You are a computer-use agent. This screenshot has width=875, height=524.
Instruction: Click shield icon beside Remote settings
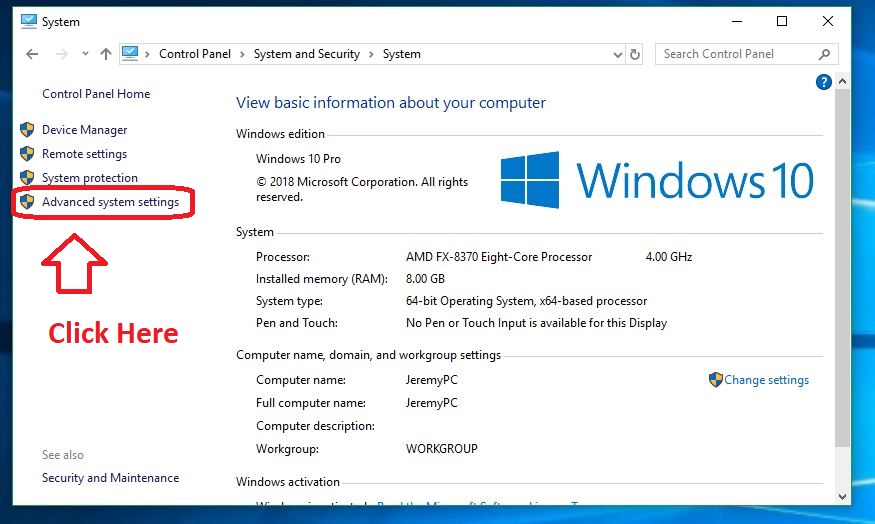point(27,154)
